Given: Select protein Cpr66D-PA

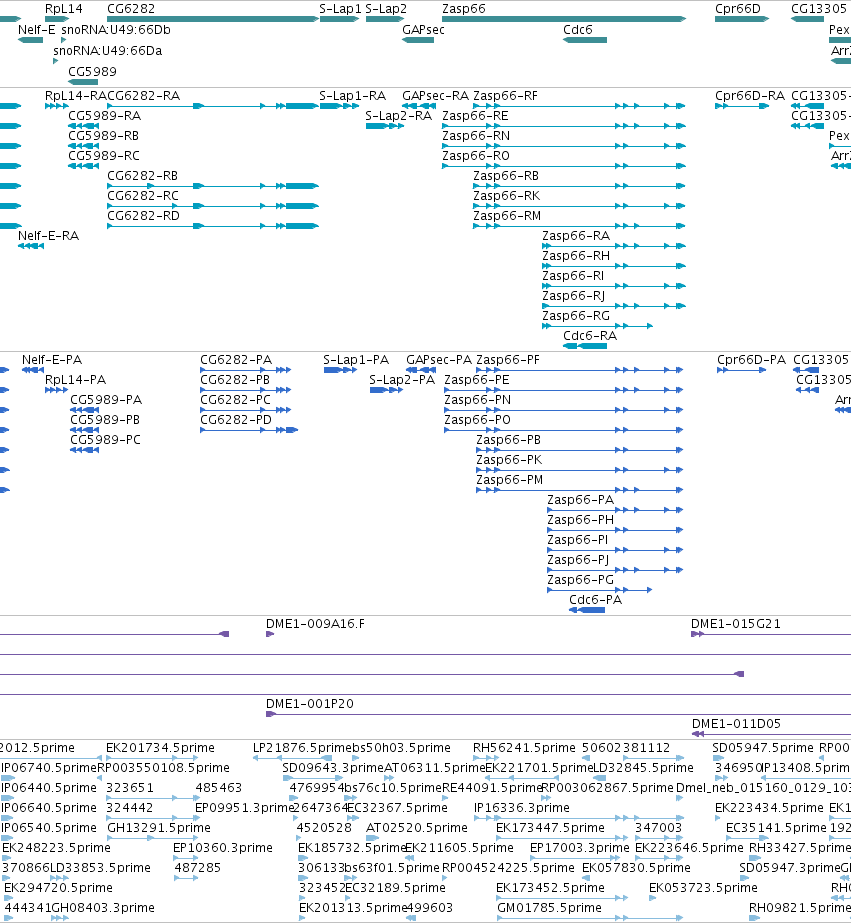Looking at the screenshot, I should [752, 360].
